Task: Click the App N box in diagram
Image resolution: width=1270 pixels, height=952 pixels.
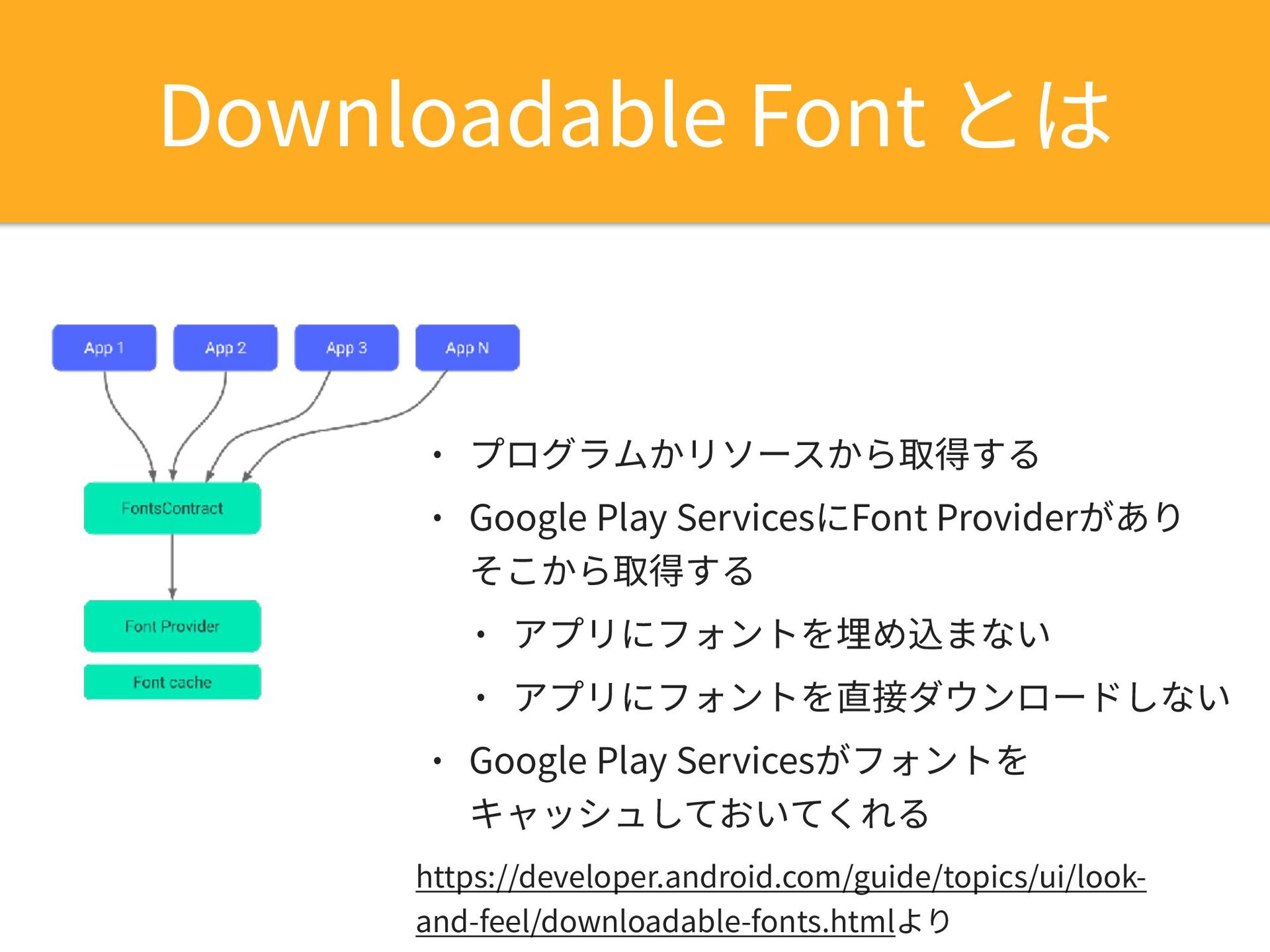Action: [468, 348]
